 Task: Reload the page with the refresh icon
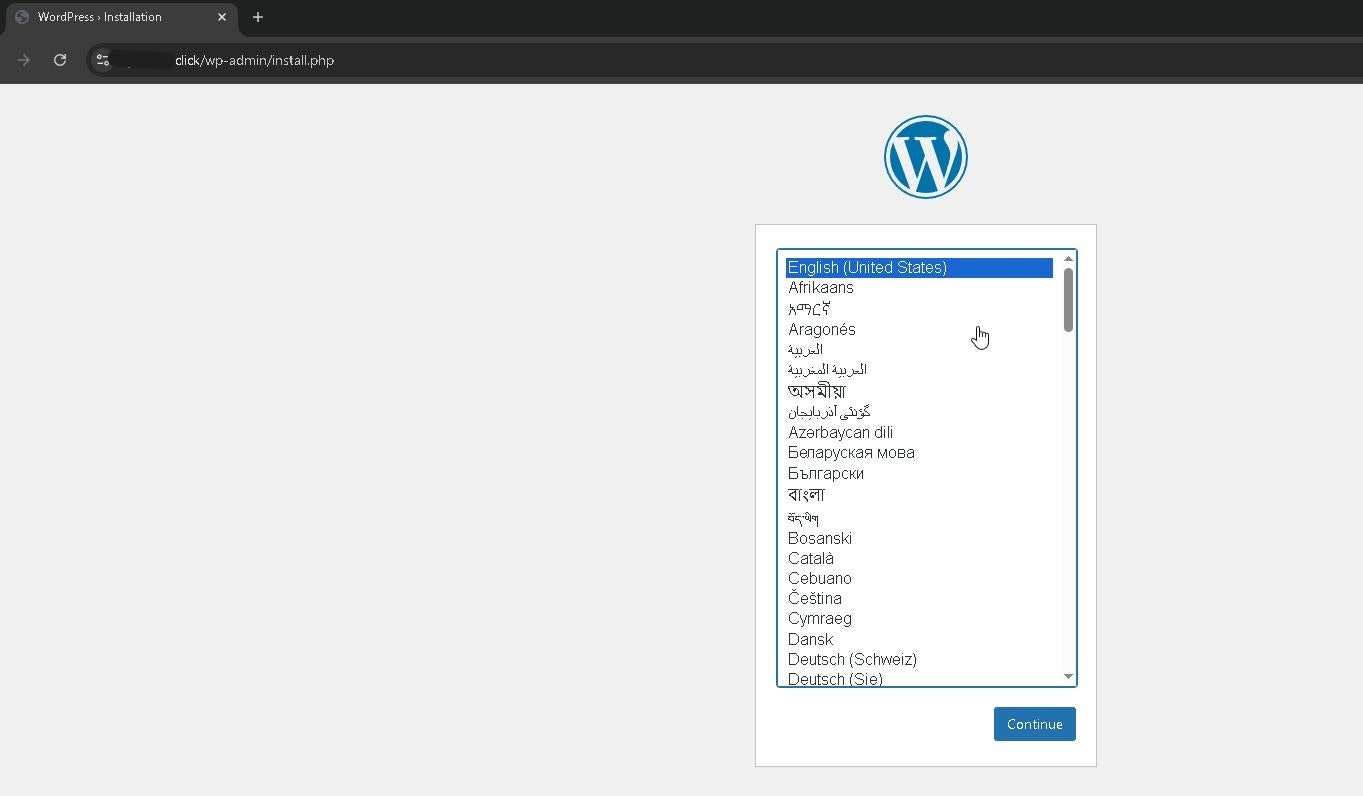point(60,60)
